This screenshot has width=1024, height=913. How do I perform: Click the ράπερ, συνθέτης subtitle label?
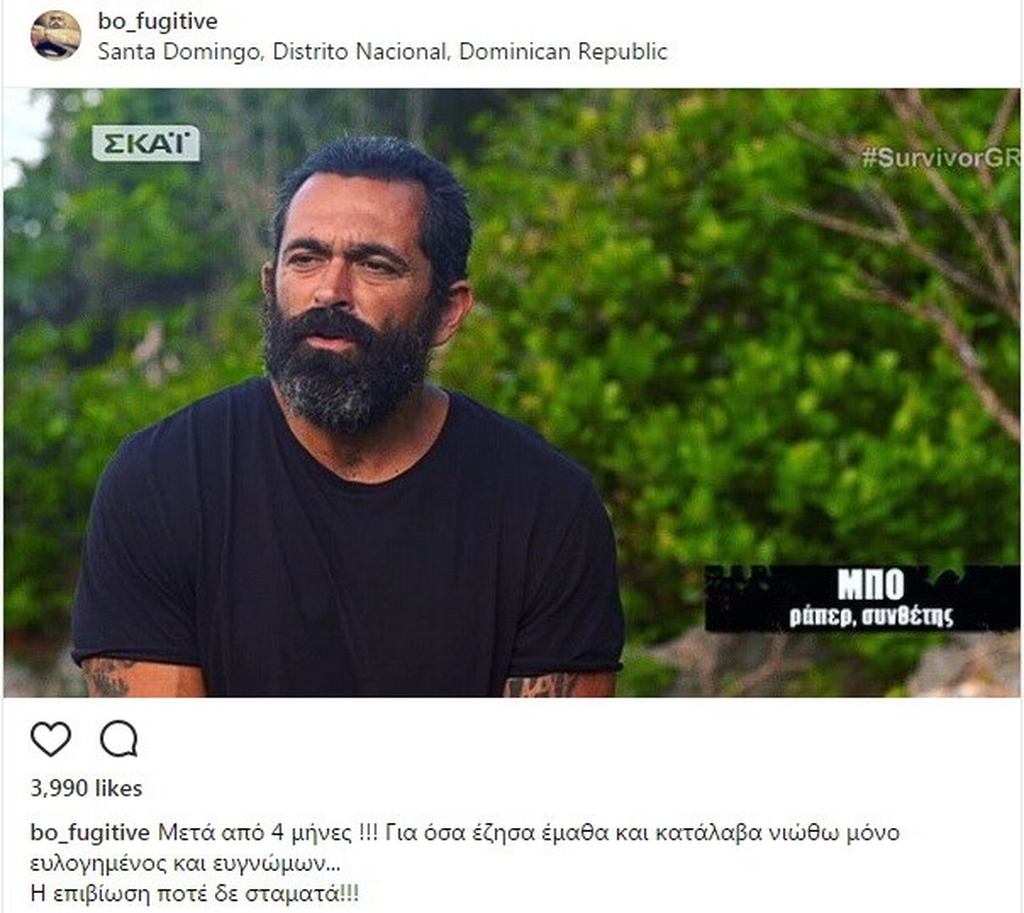point(871,616)
